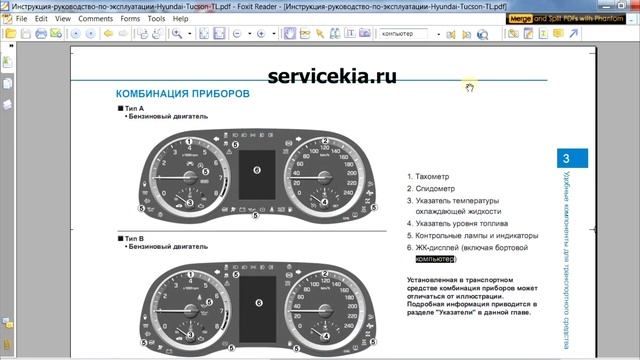The height and width of the screenshot is (360, 640).
Task: Select the yellow Sticky Note tool
Action: (558, 33)
